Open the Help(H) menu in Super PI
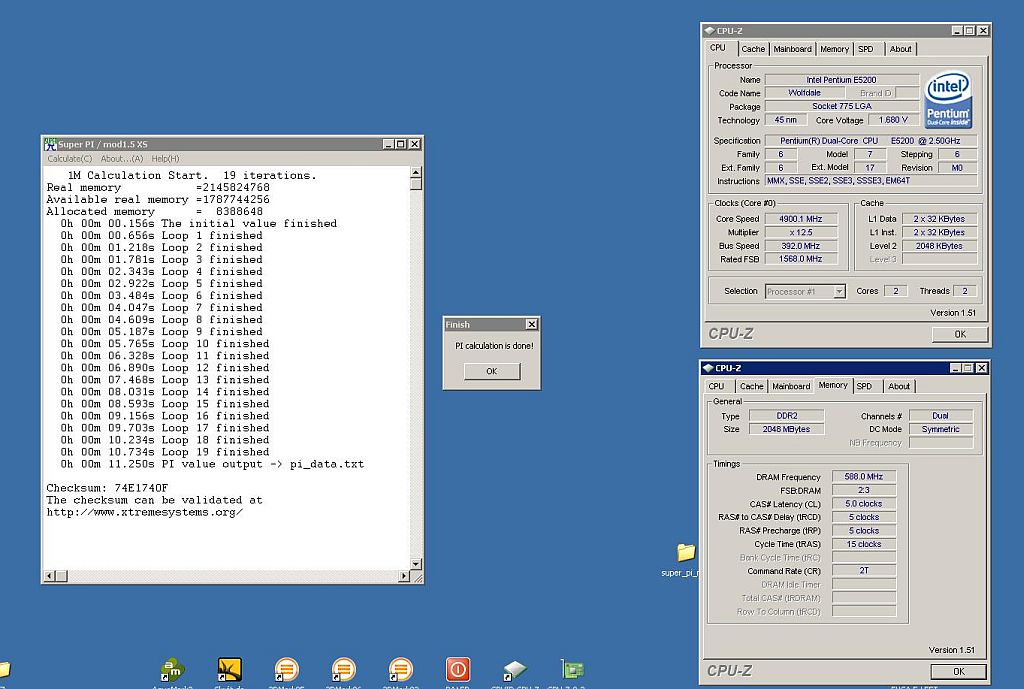Screen dimensions: 1024x689 click(x=165, y=159)
